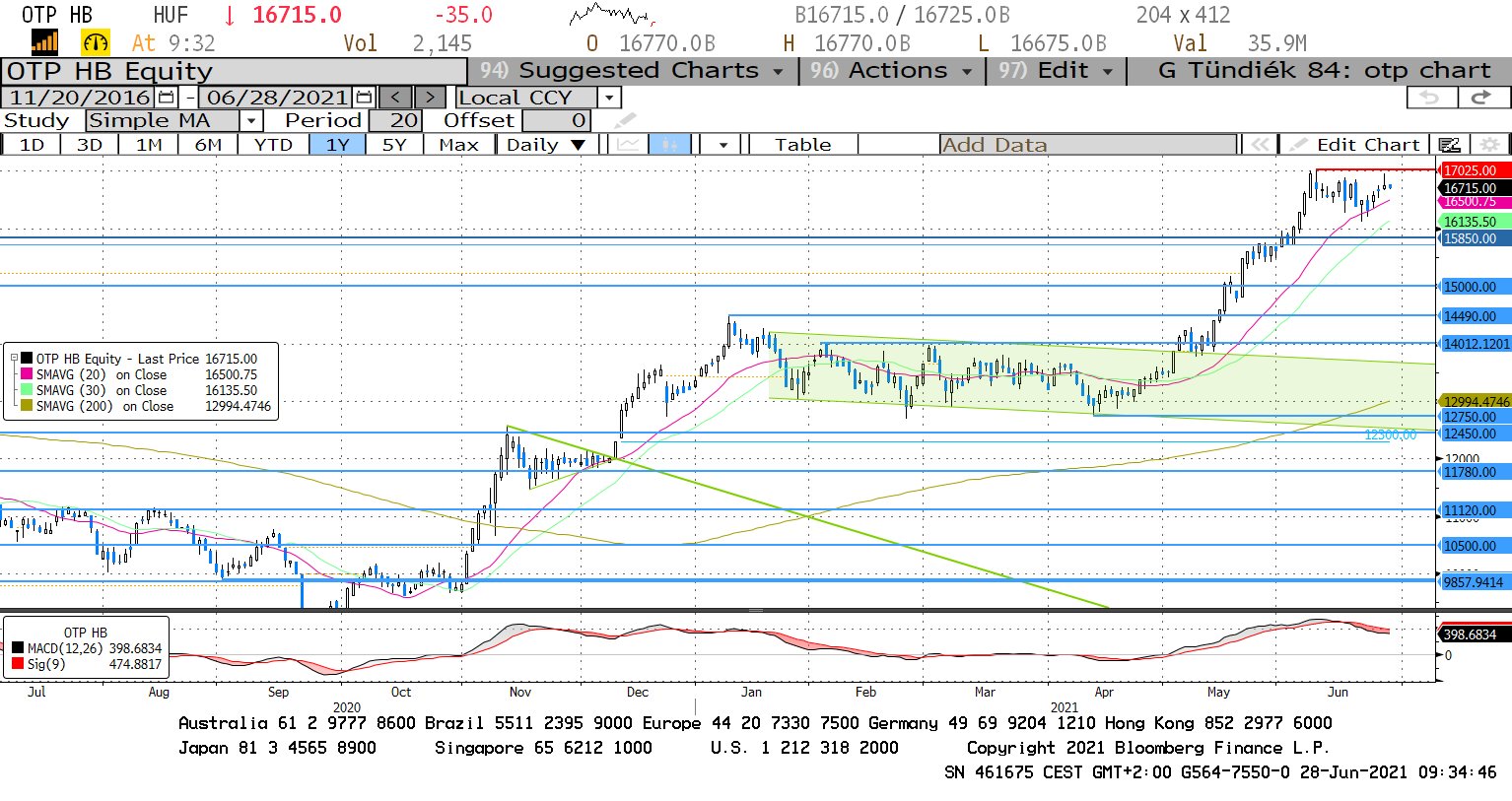Open the Actions dropdown menu

point(890,71)
